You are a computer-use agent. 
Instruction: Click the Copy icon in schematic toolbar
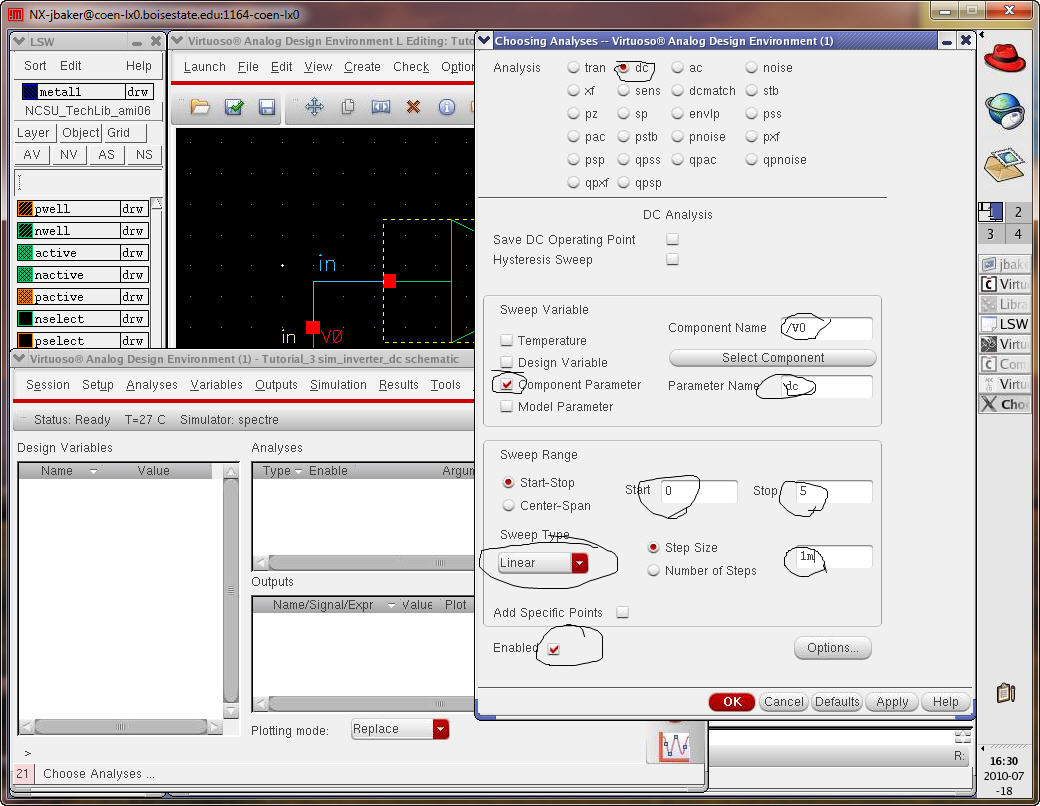point(348,107)
